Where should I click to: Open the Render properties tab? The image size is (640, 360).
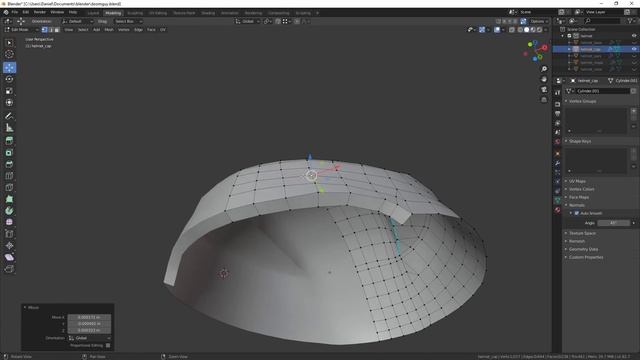(558, 104)
